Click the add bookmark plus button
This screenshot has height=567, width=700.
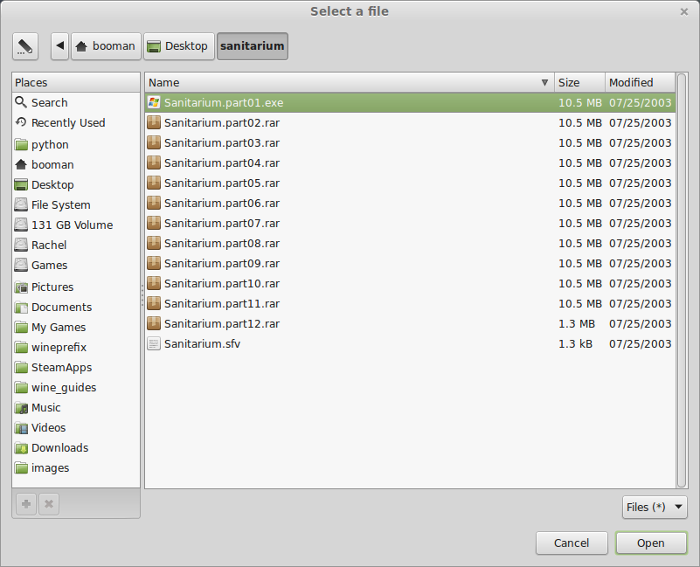pyautogui.click(x=26, y=504)
